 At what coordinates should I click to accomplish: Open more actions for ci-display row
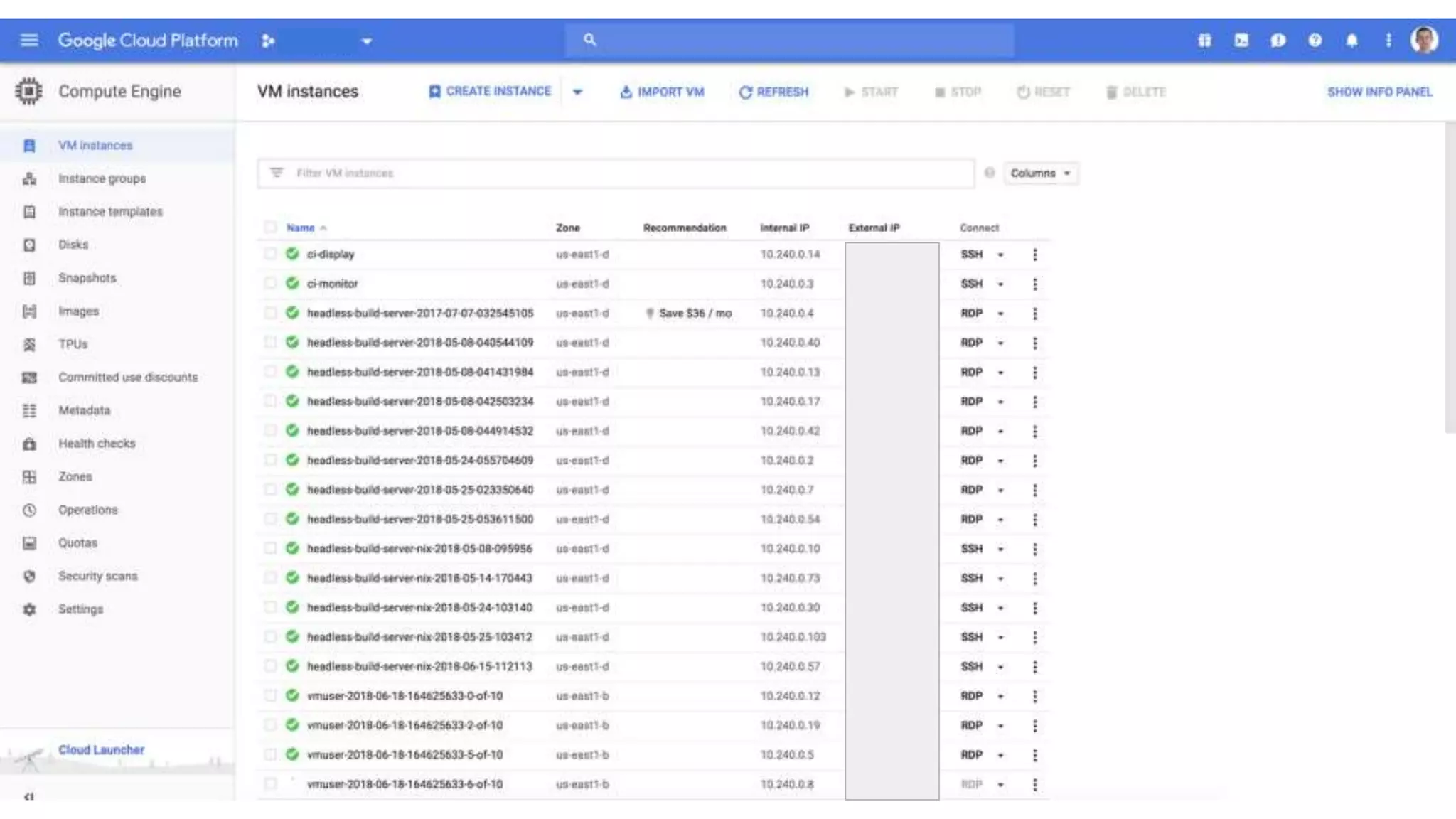pos(1034,255)
